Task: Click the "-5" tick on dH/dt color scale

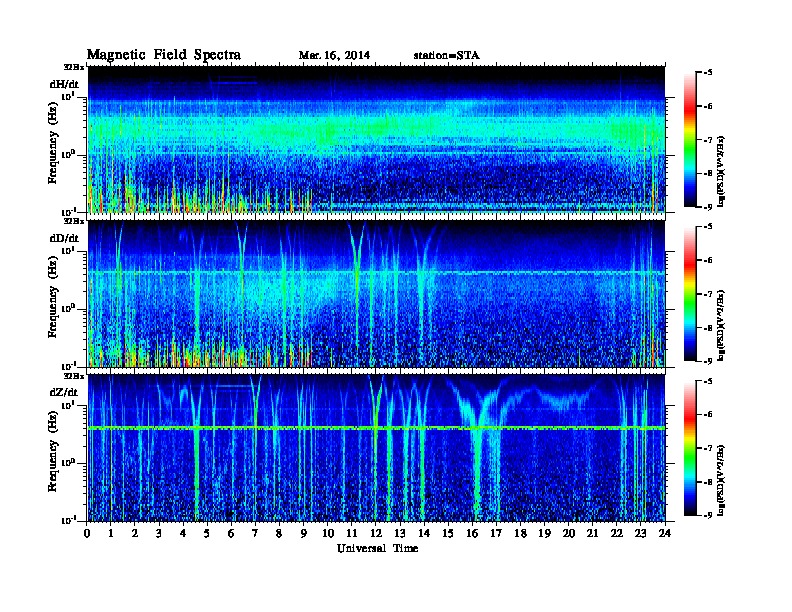Action: [708, 73]
